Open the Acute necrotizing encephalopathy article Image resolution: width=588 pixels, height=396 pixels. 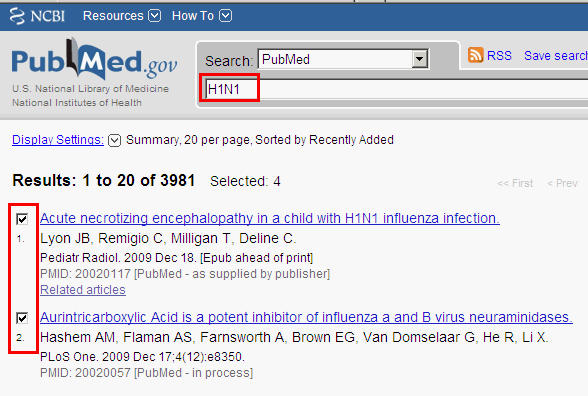tap(270, 218)
